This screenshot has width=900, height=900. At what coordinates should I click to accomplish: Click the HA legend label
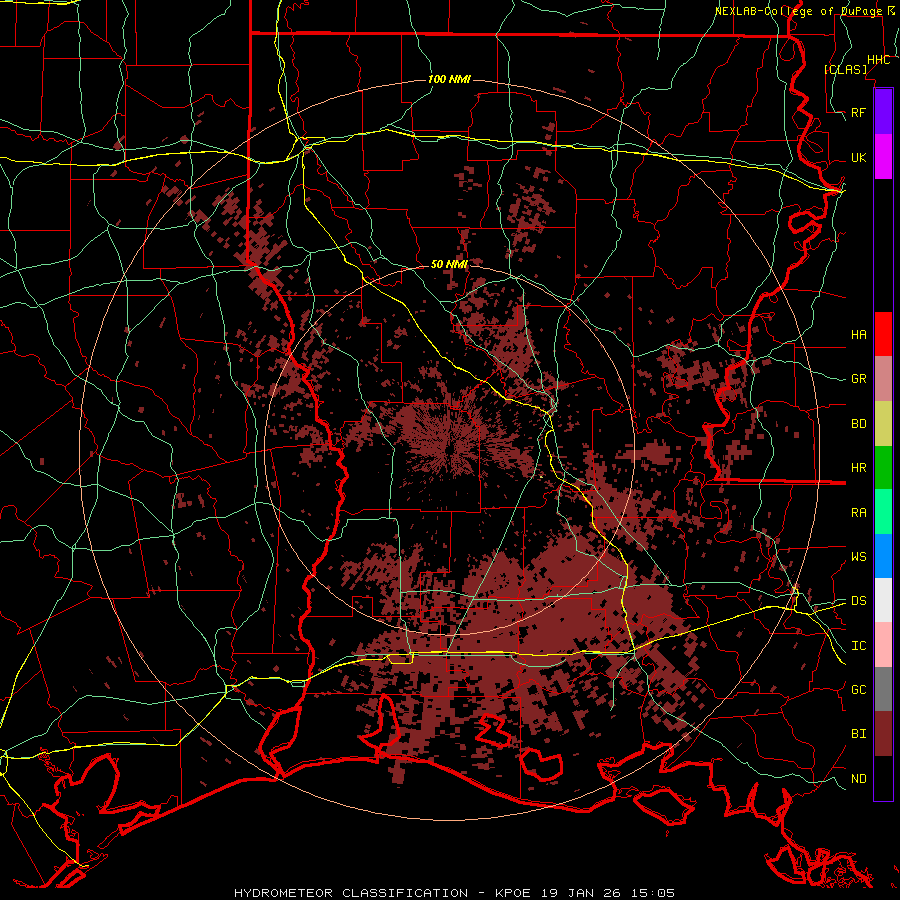(x=859, y=334)
